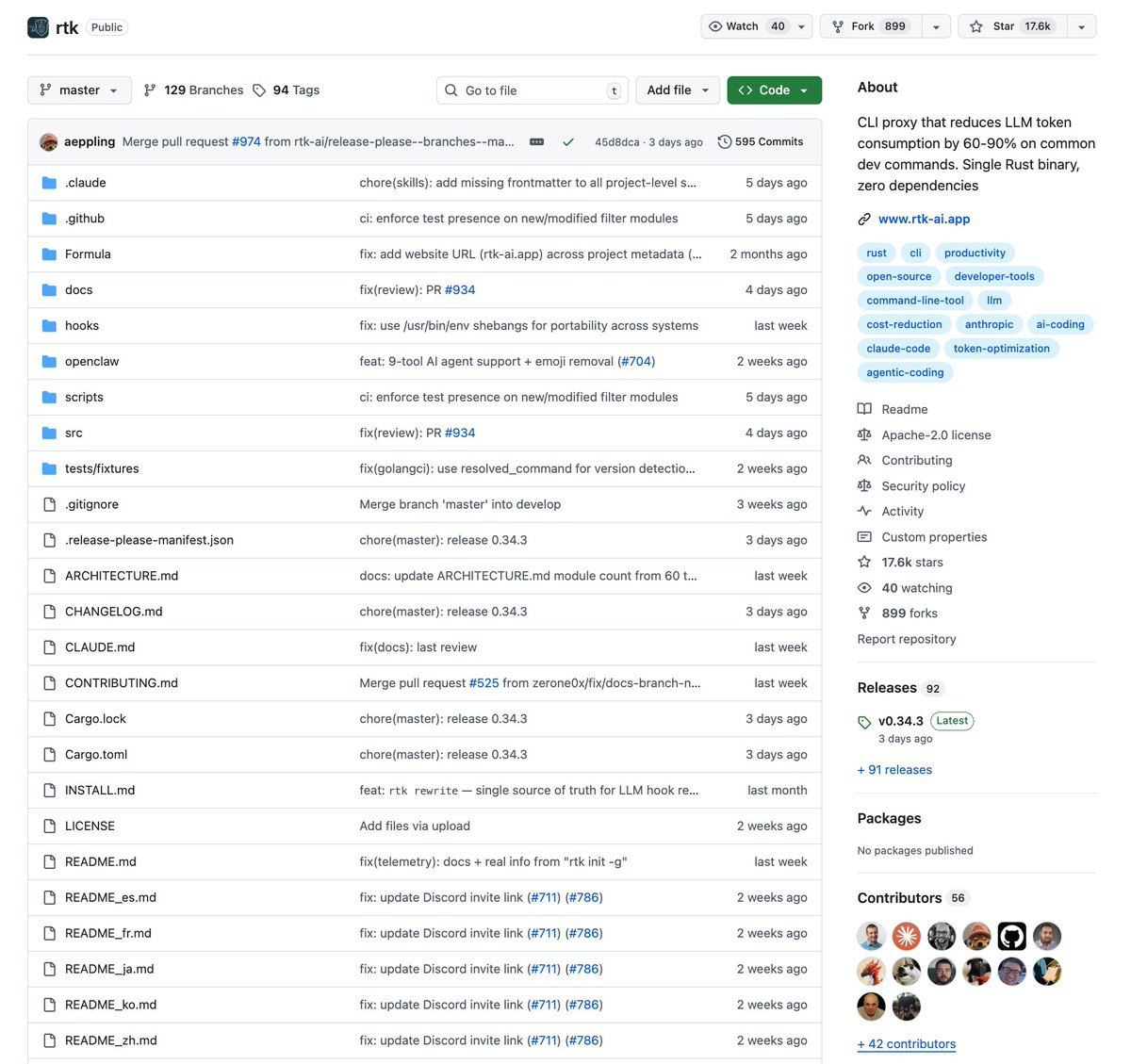Image resolution: width=1131 pixels, height=1064 pixels.
Task: Open the README.md file
Action: pos(101,862)
